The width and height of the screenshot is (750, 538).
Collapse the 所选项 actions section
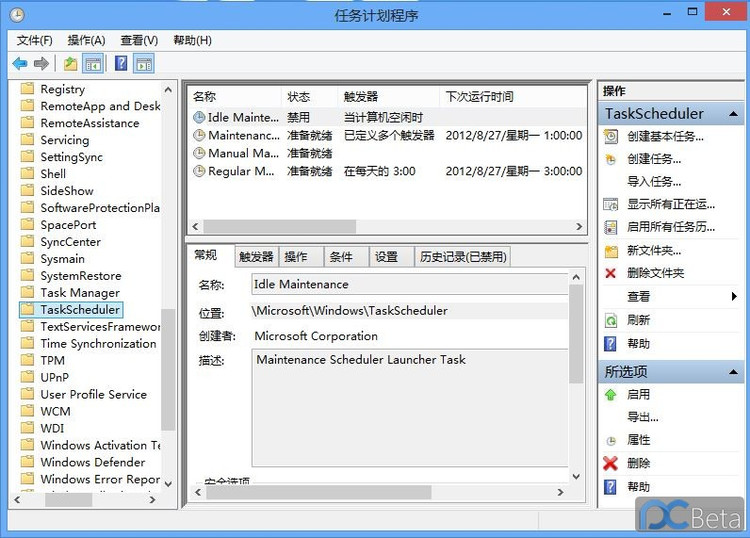[x=733, y=372]
